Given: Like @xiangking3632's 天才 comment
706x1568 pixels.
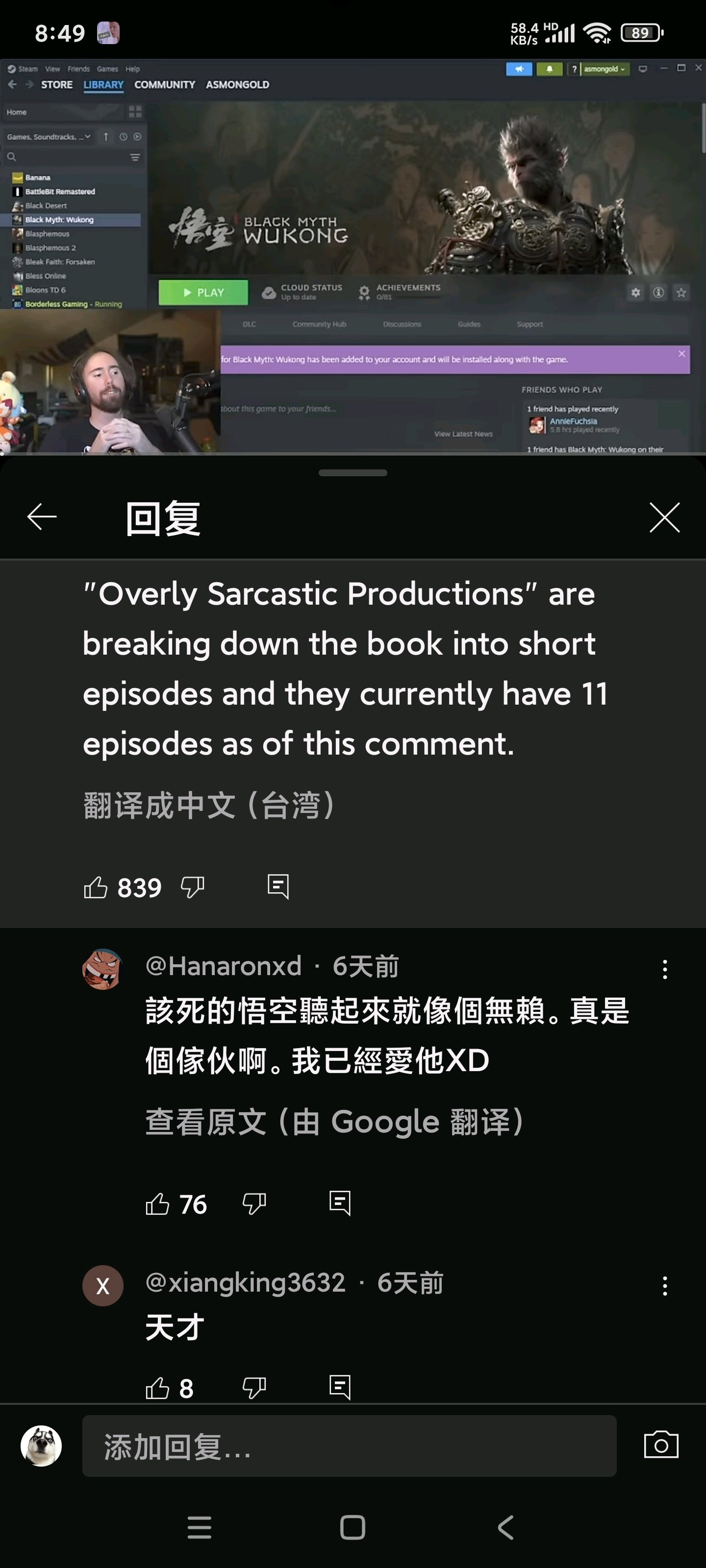Looking at the screenshot, I should pyautogui.click(x=157, y=1387).
